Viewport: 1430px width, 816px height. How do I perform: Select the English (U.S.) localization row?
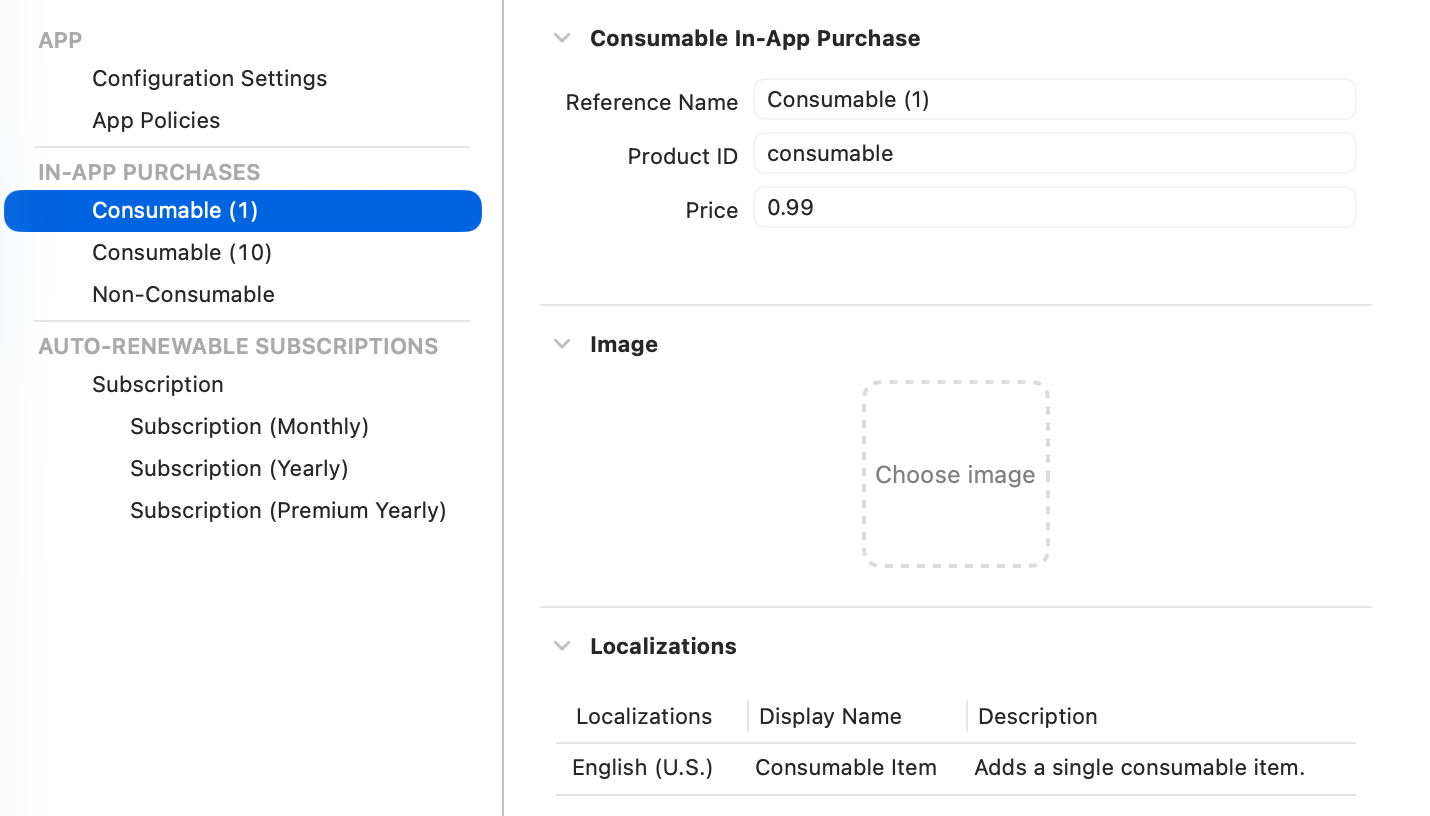(642, 767)
